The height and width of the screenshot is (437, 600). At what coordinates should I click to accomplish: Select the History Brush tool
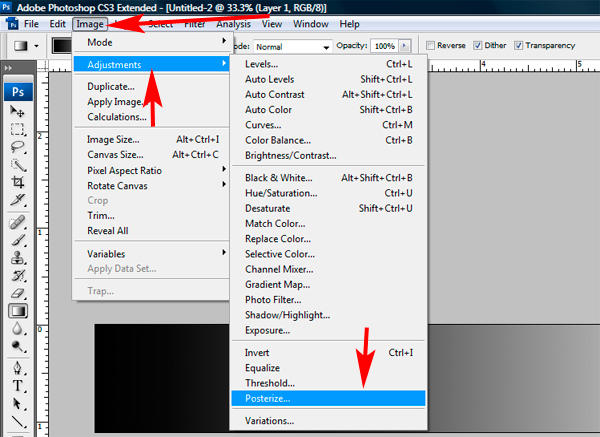coord(17,276)
